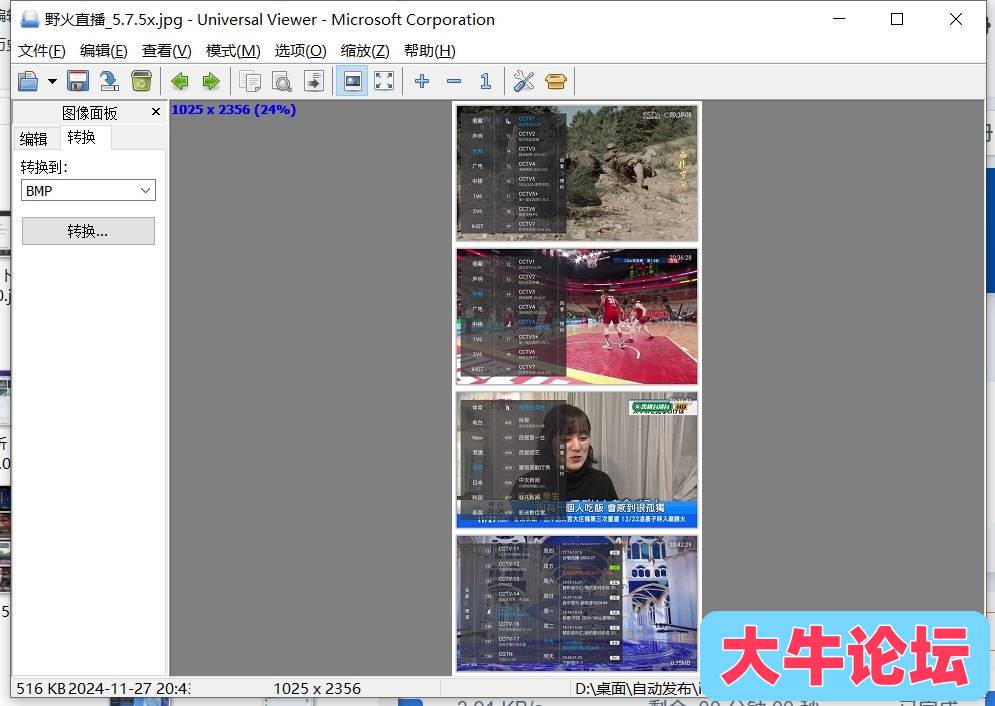Click the Universal Viewer title bar icon
995x706 pixels.
click(29, 19)
